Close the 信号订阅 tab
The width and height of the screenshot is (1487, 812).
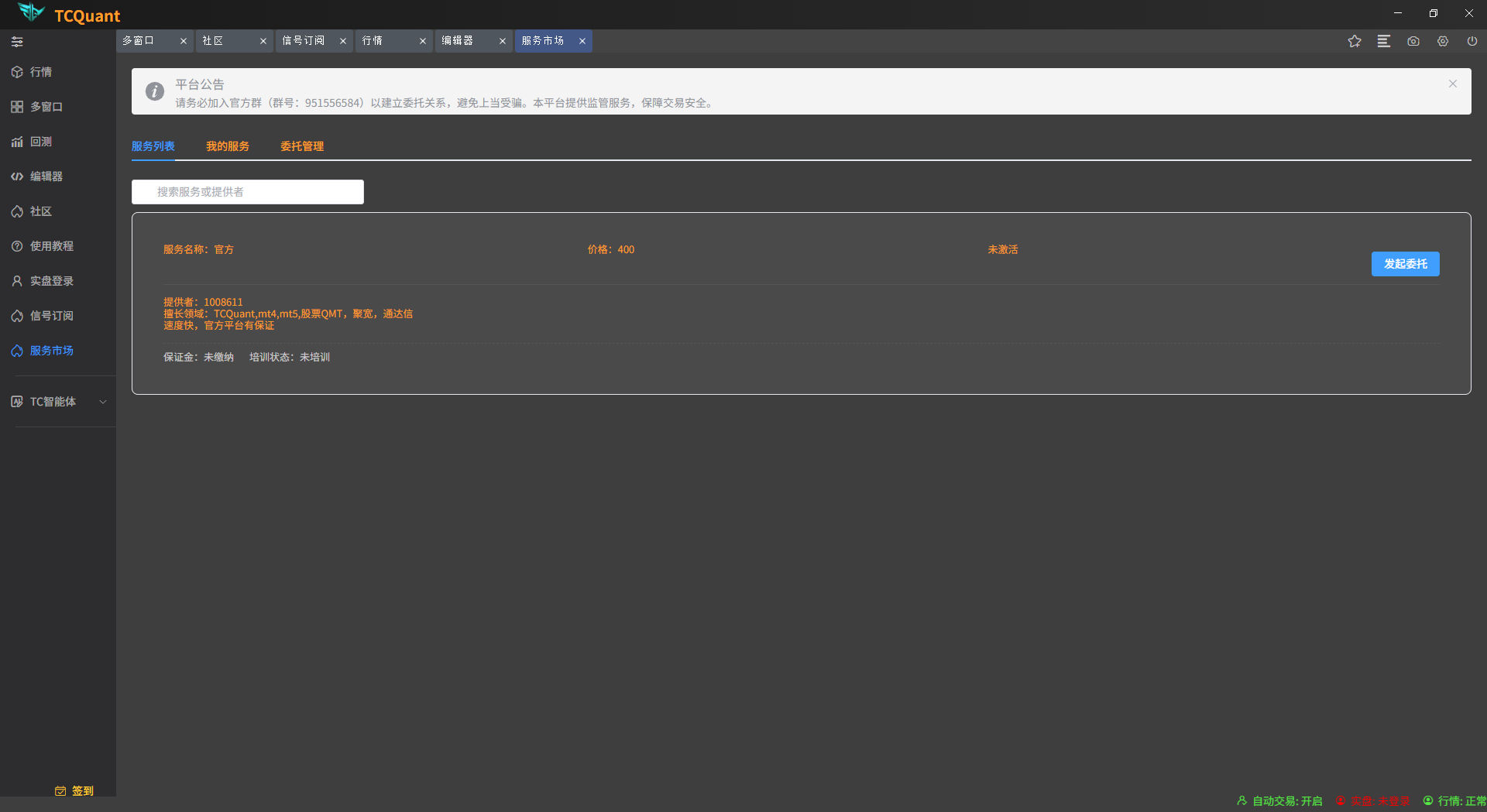click(343, 41)
